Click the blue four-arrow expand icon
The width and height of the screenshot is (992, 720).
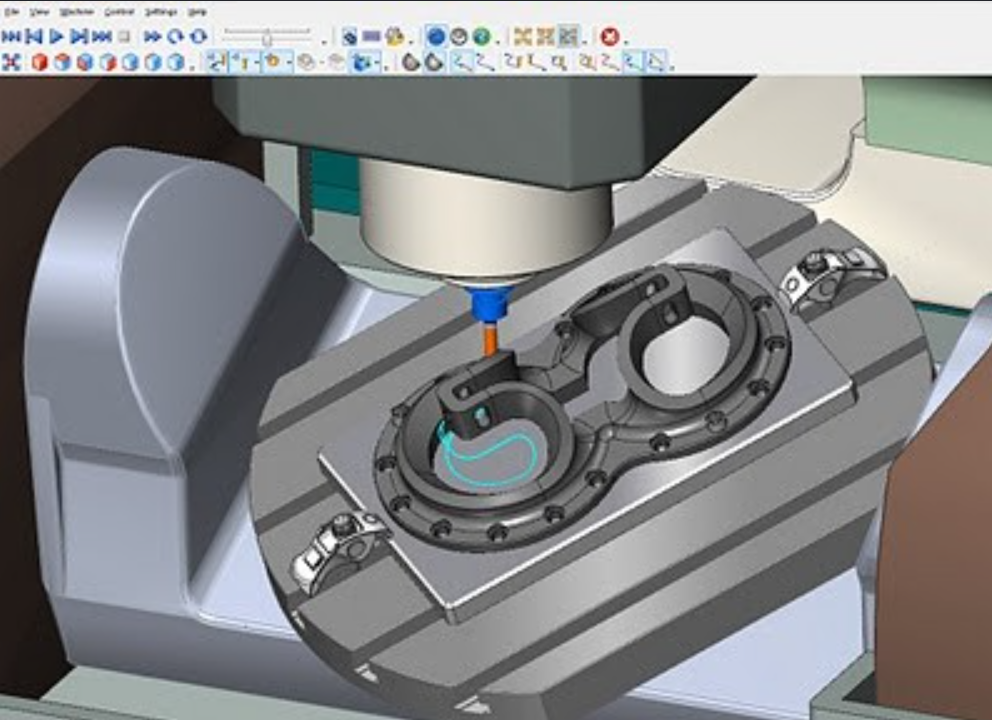point(11,61)
